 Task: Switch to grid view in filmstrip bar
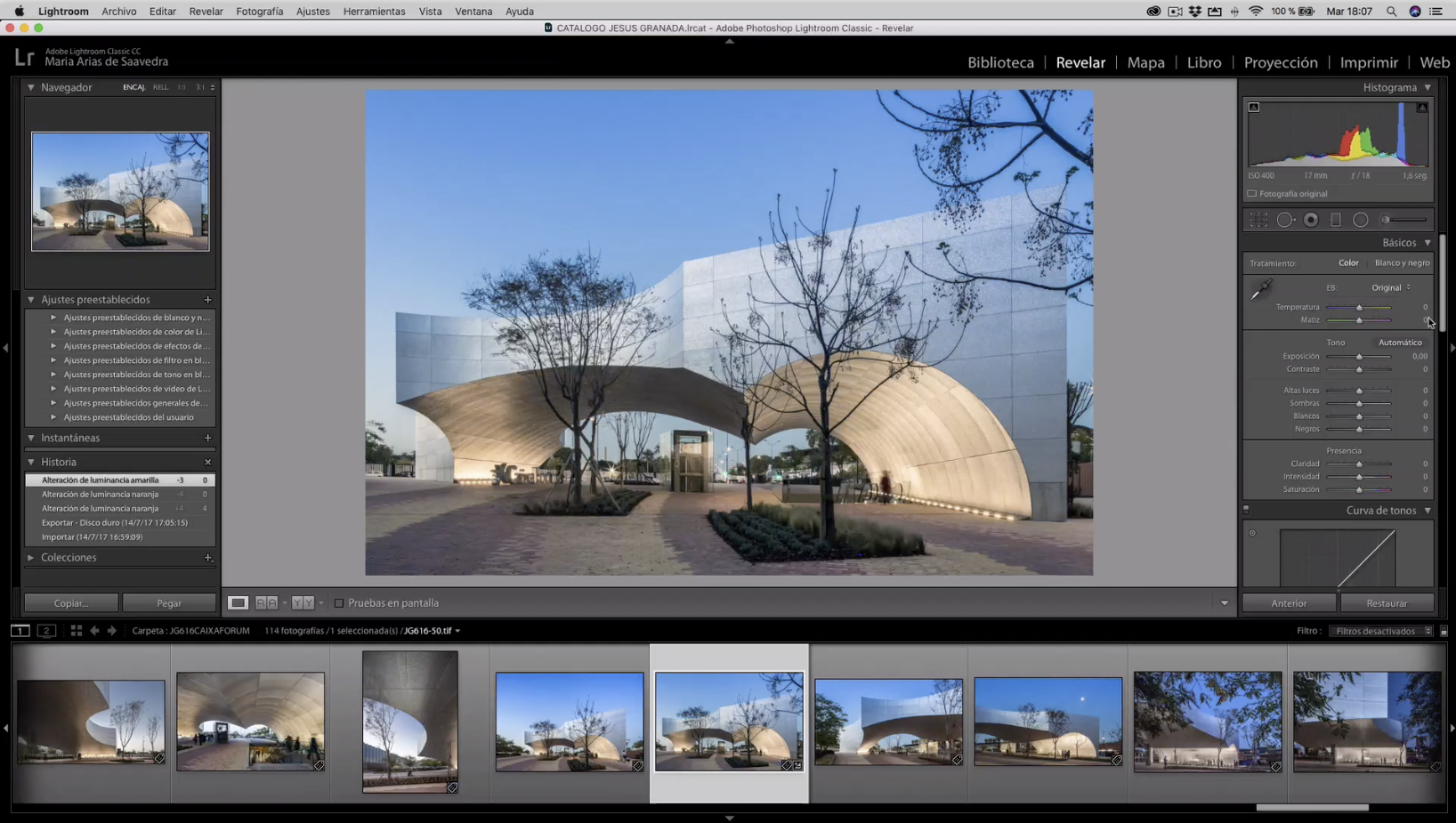[x=77, y=631]
